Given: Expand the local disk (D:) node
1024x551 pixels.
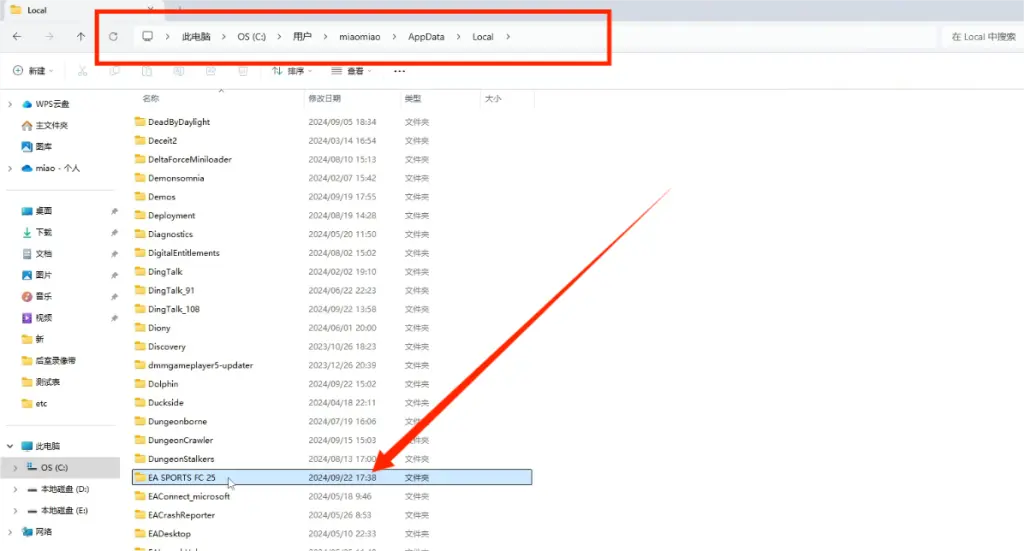Looking at the screenshot, I should (16, 489).
